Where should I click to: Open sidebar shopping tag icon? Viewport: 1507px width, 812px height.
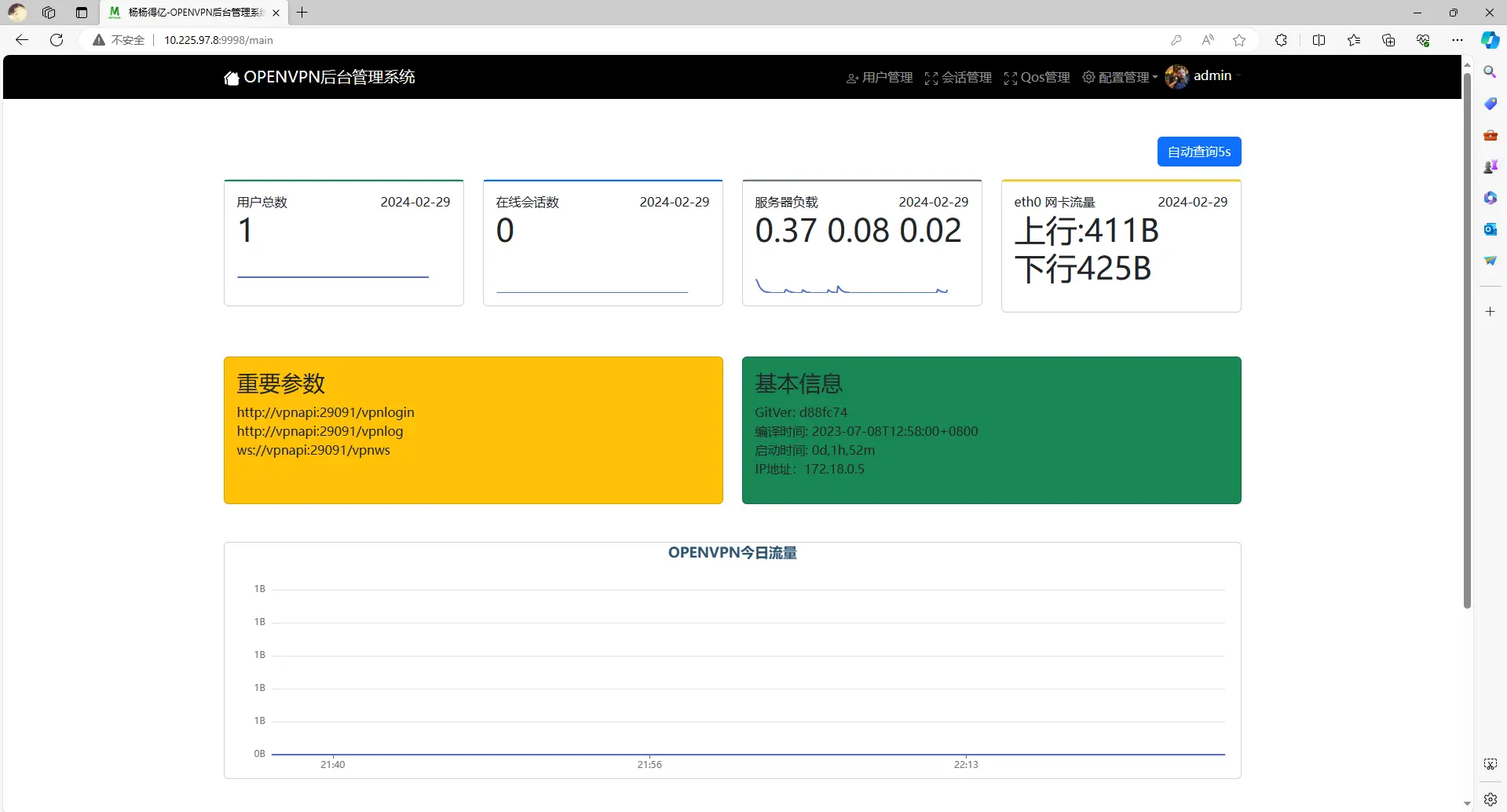(x=1490, y=103)
